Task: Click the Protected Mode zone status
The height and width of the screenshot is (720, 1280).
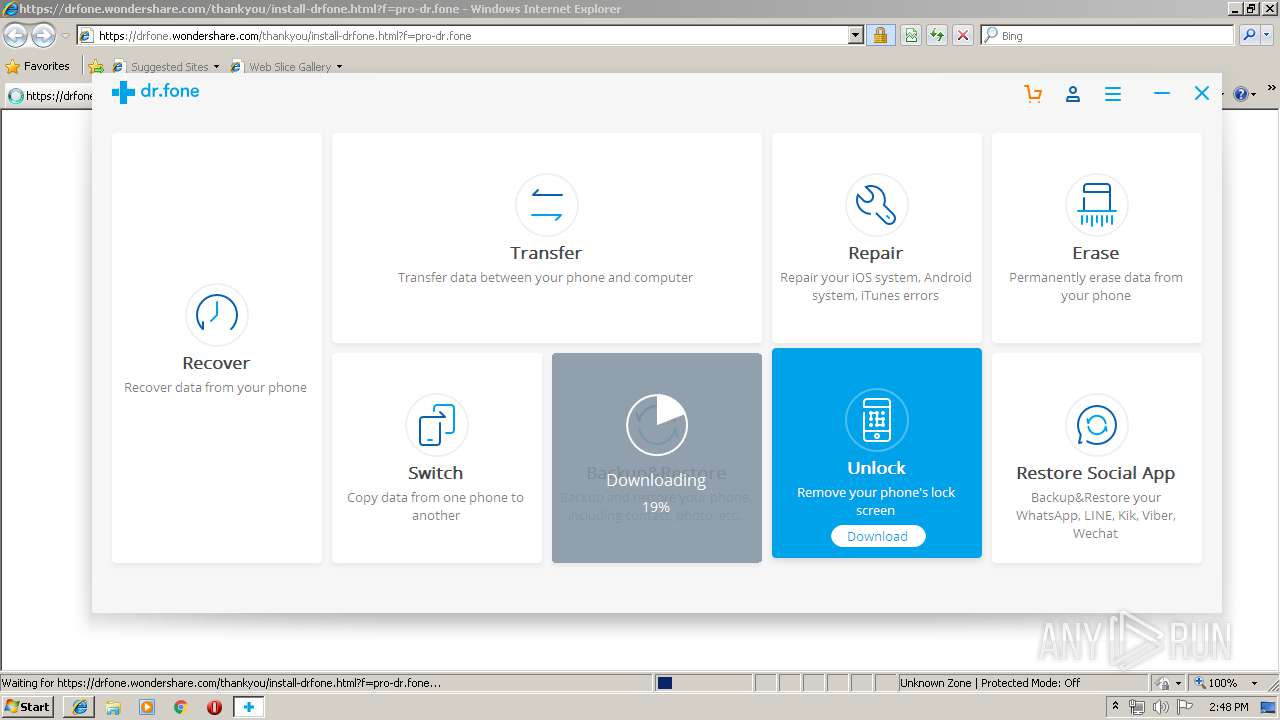Action: pyautogui.click(x=990, y=683)
